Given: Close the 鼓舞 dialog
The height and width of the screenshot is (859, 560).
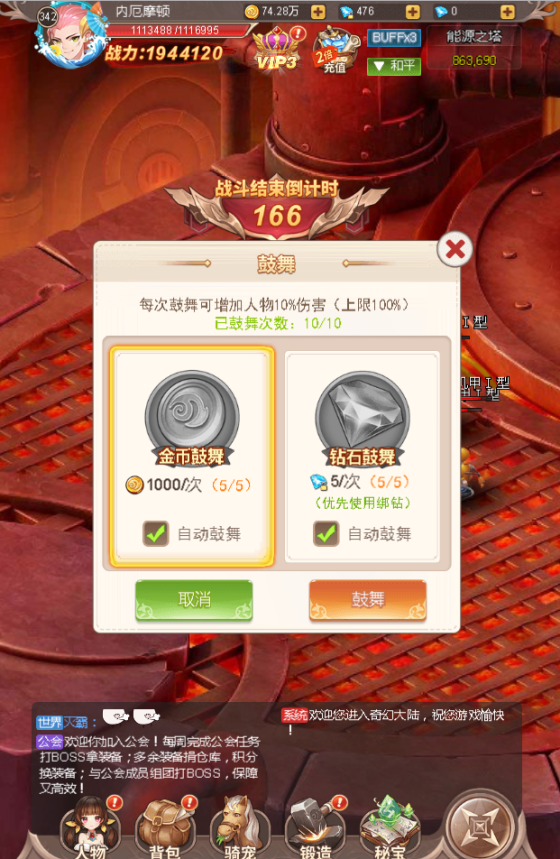Looking at the screenshot, I should pyautogui.click(x=455, y=250).
